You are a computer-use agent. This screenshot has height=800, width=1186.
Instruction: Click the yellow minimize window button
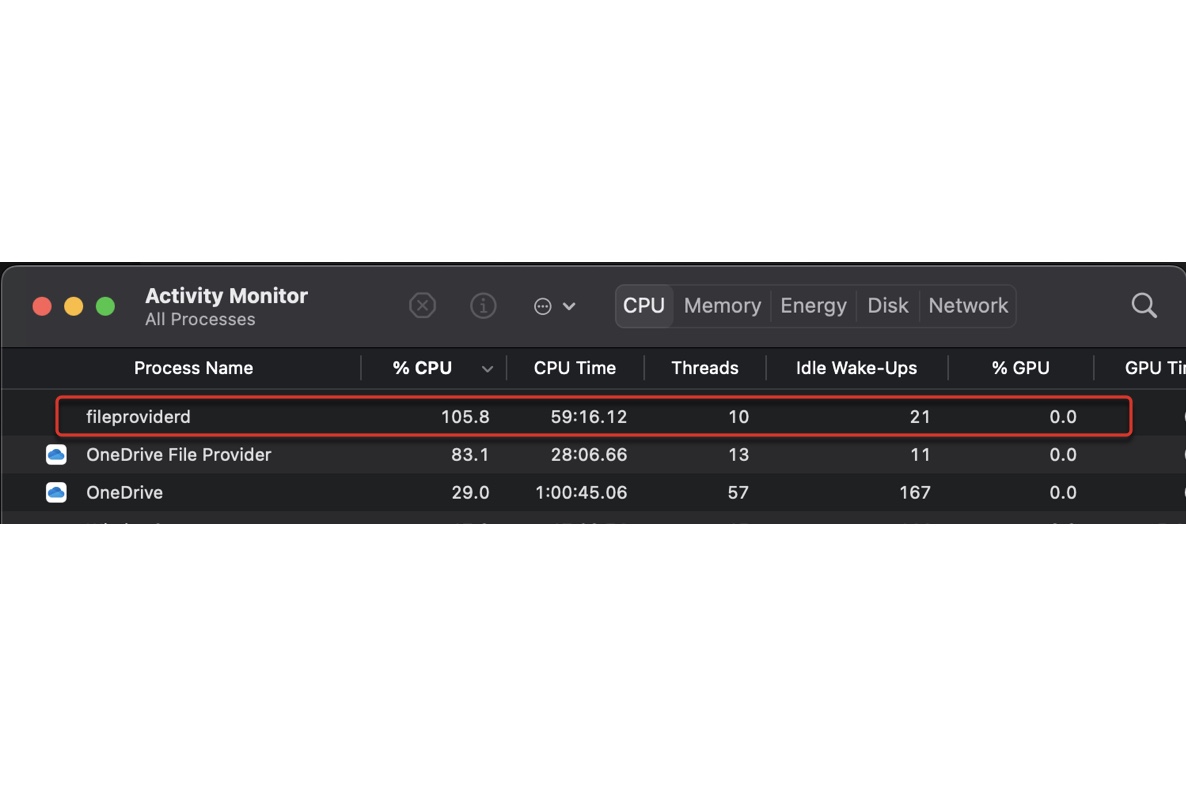click(x=74, y=306)
